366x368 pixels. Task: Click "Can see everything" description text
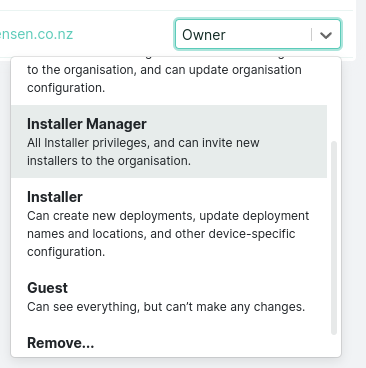pos(166,307)
